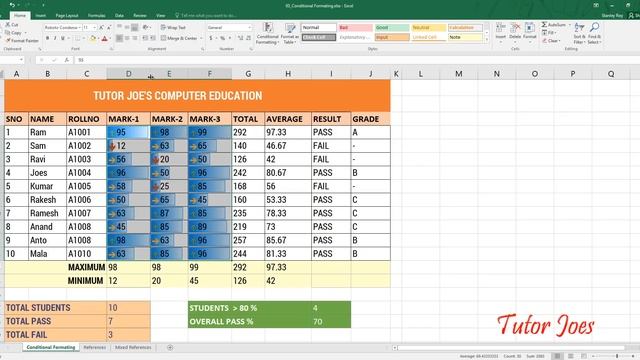Open Find & Select magnifier menu
Image resolution: width=640 pixels, height=360 pixels.
click(x=594, y=33)
